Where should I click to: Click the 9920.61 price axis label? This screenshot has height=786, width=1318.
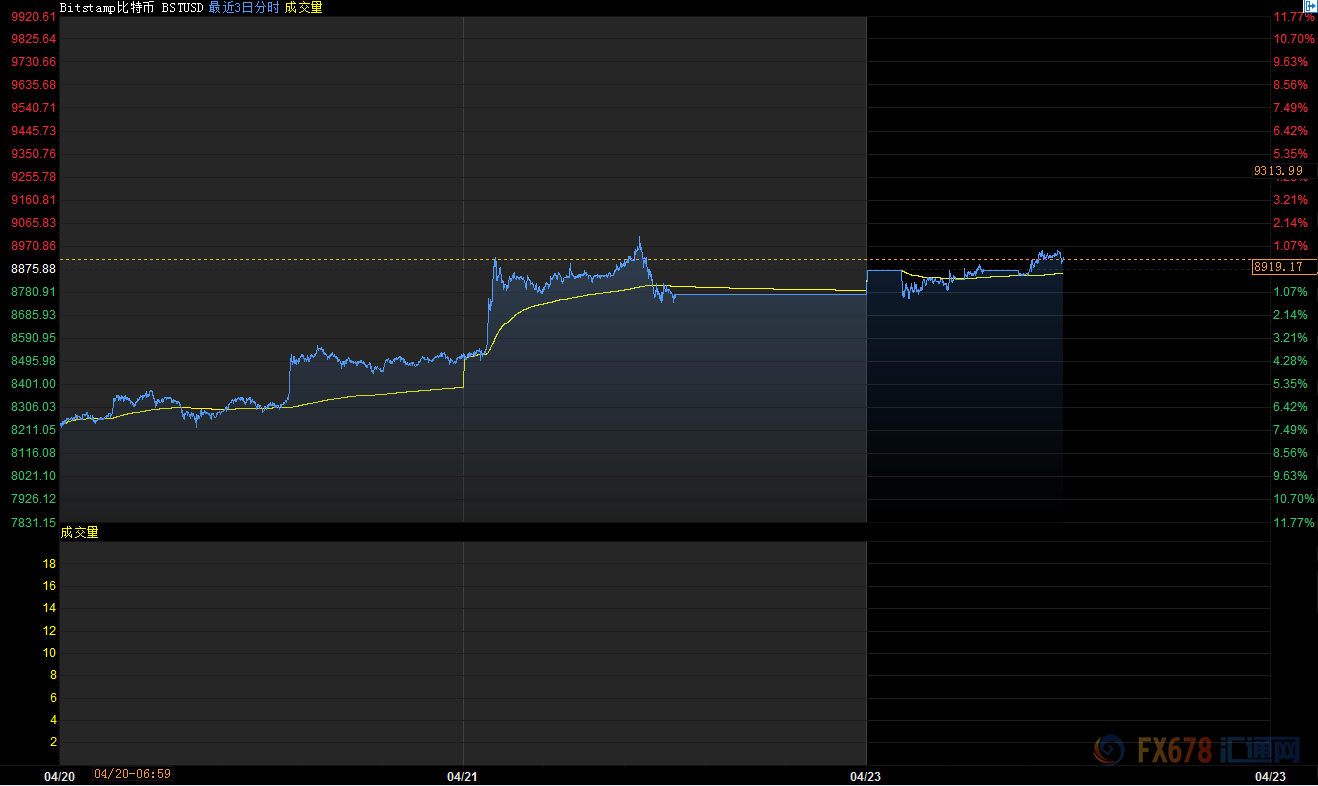(33, 16)
